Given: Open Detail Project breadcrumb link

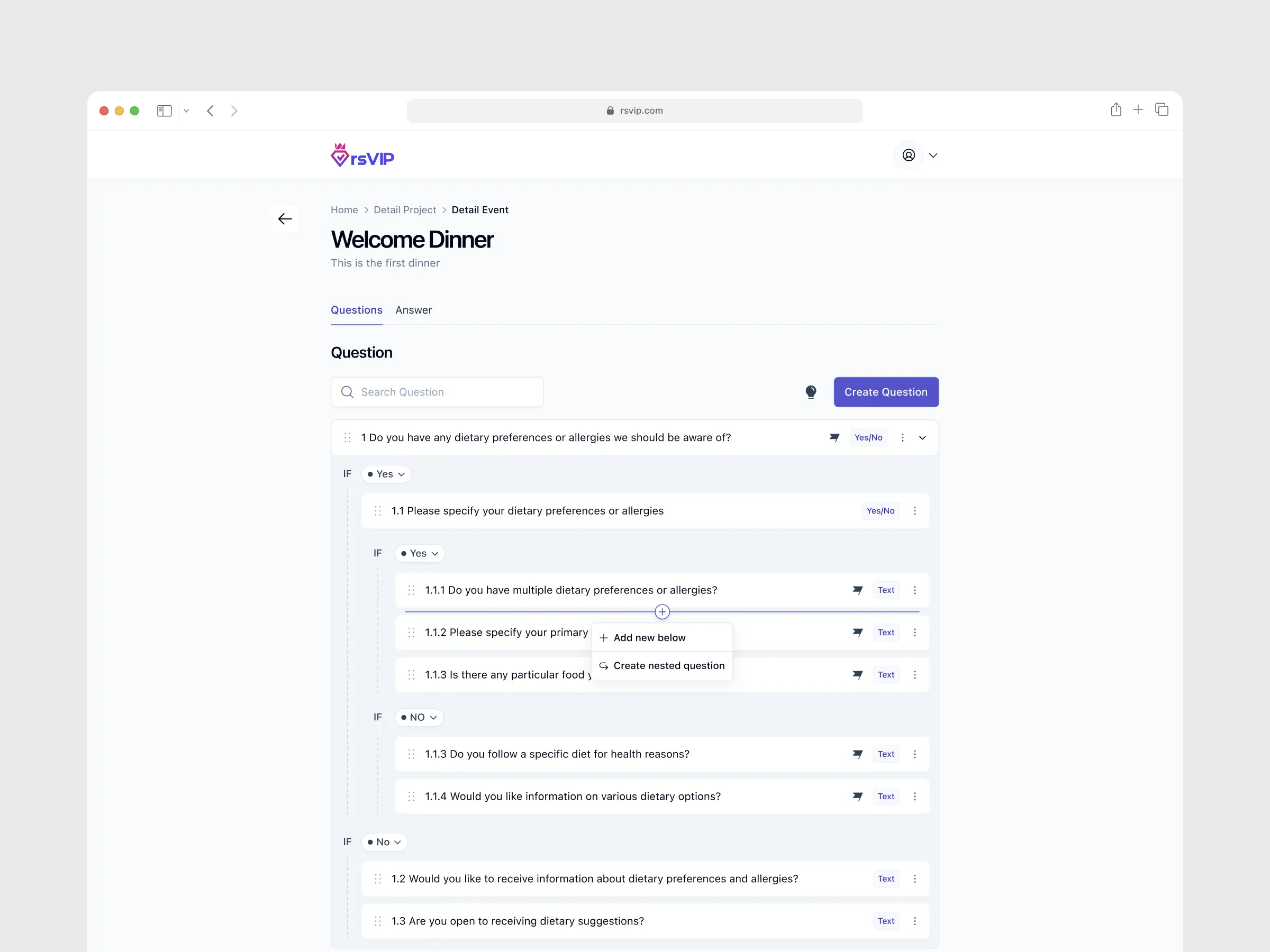Looking at the screenshot, I should point(405,209).
